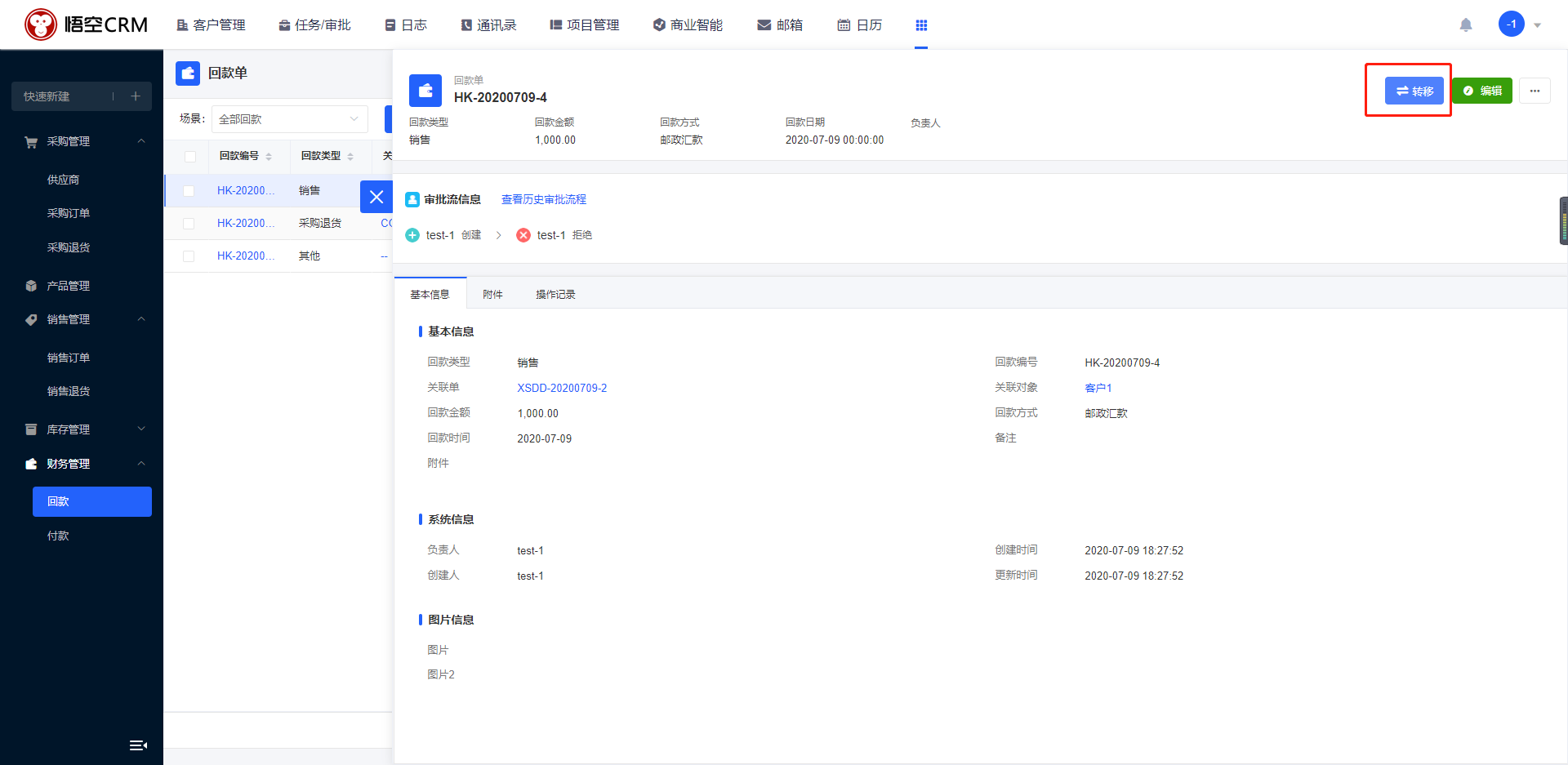Click the 回款单 list header wallet icon
The image size is (1568, 765).
tap(188, 73)
